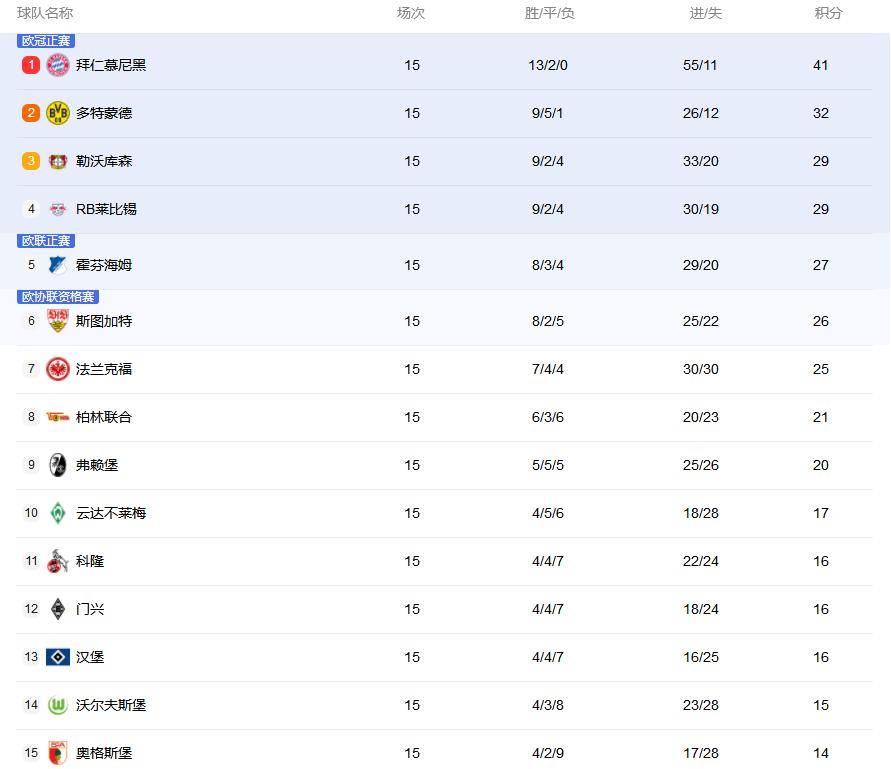Click the red rank 1 badge
891x769 pixels.
coord(31,65)
